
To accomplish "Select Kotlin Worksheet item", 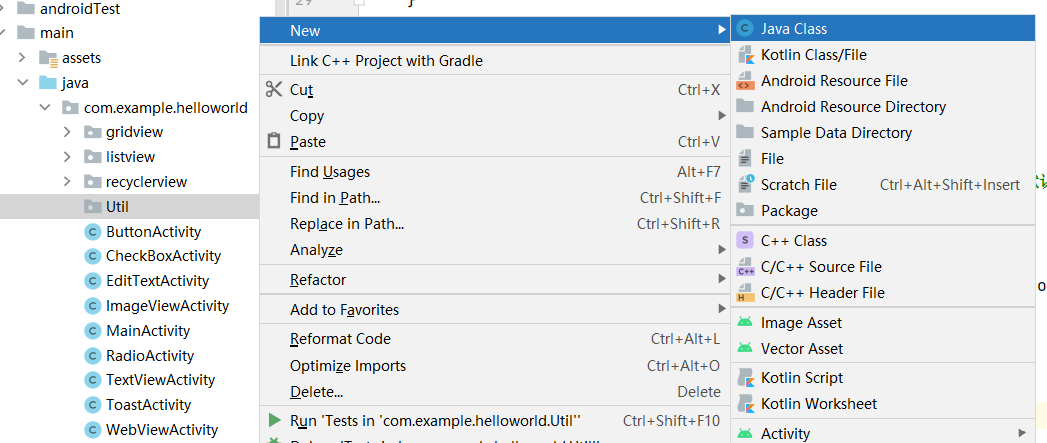I will point(818,404).
